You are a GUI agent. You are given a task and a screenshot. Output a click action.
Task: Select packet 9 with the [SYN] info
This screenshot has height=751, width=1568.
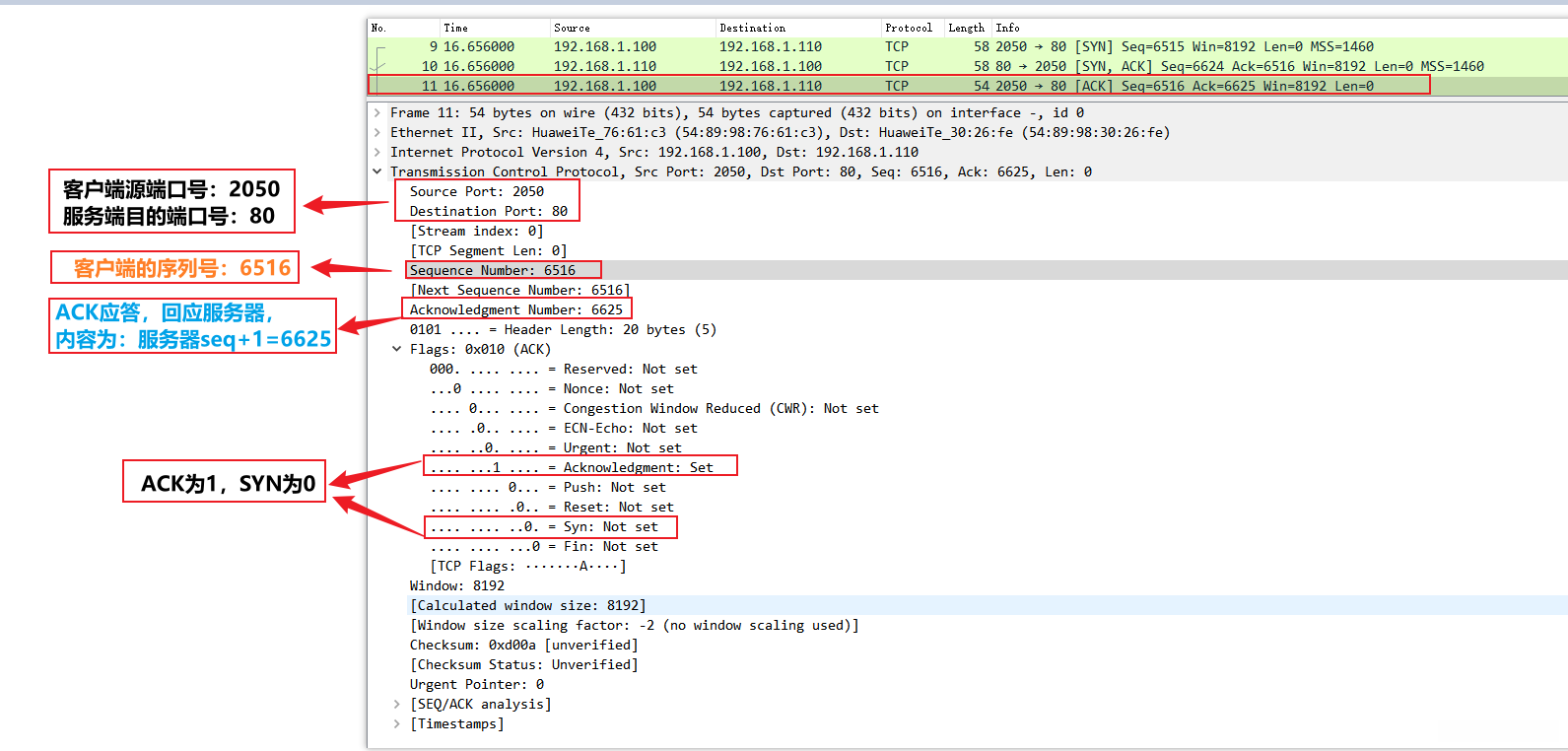click(x=968, y=46)
